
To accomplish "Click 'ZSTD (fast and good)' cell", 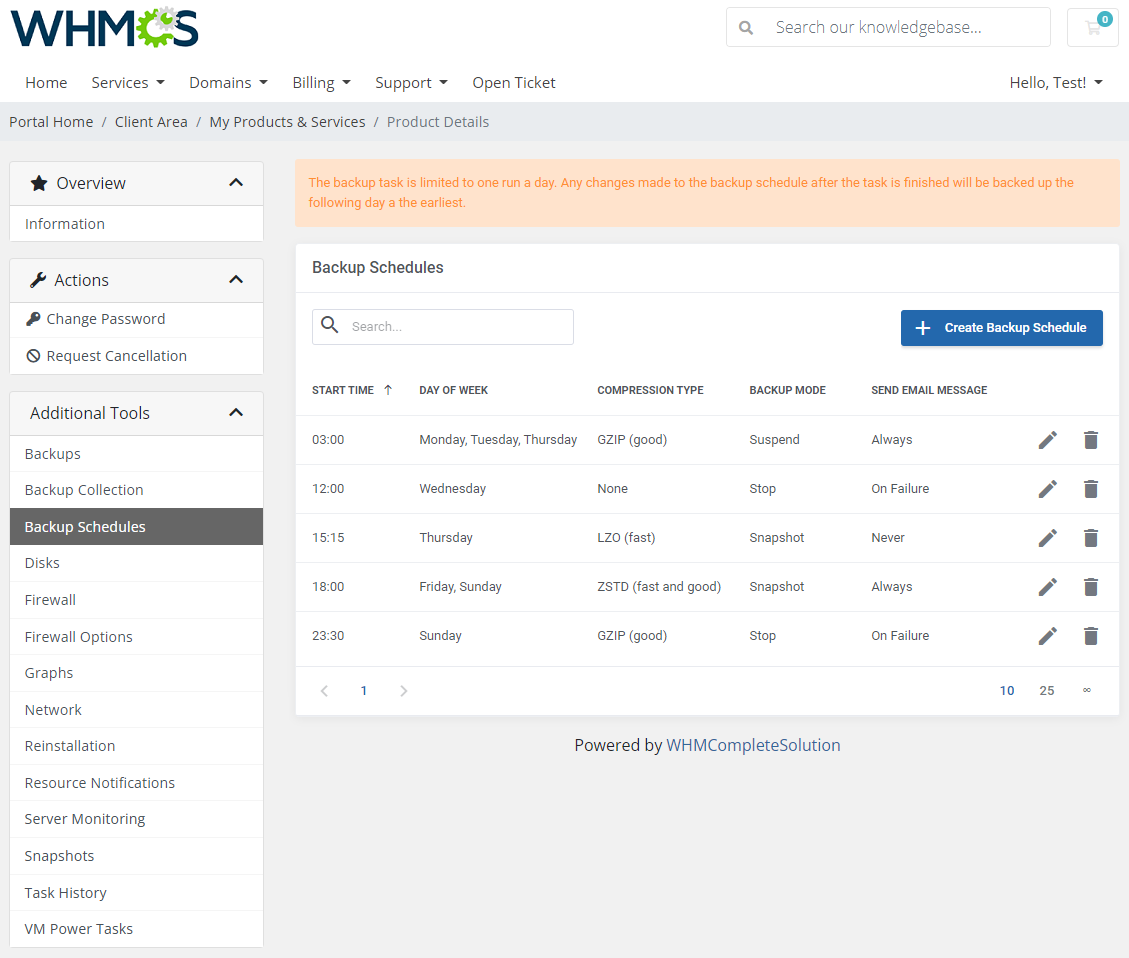I will (659, 587).
